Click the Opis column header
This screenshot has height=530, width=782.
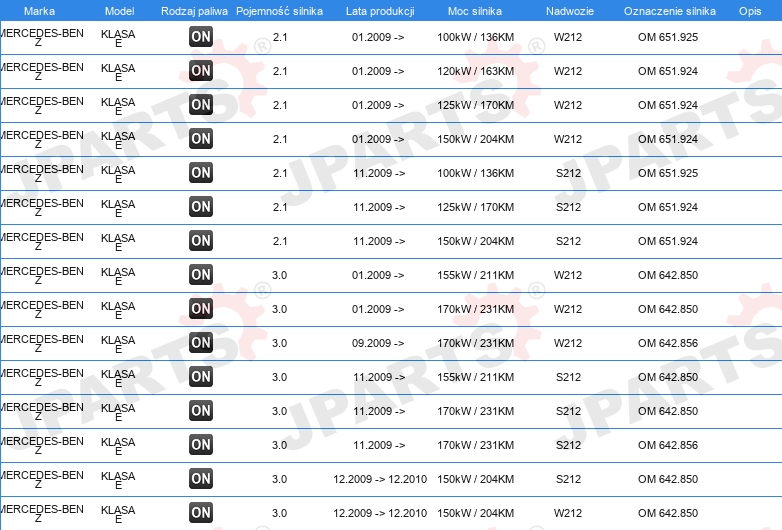(750, 11)
